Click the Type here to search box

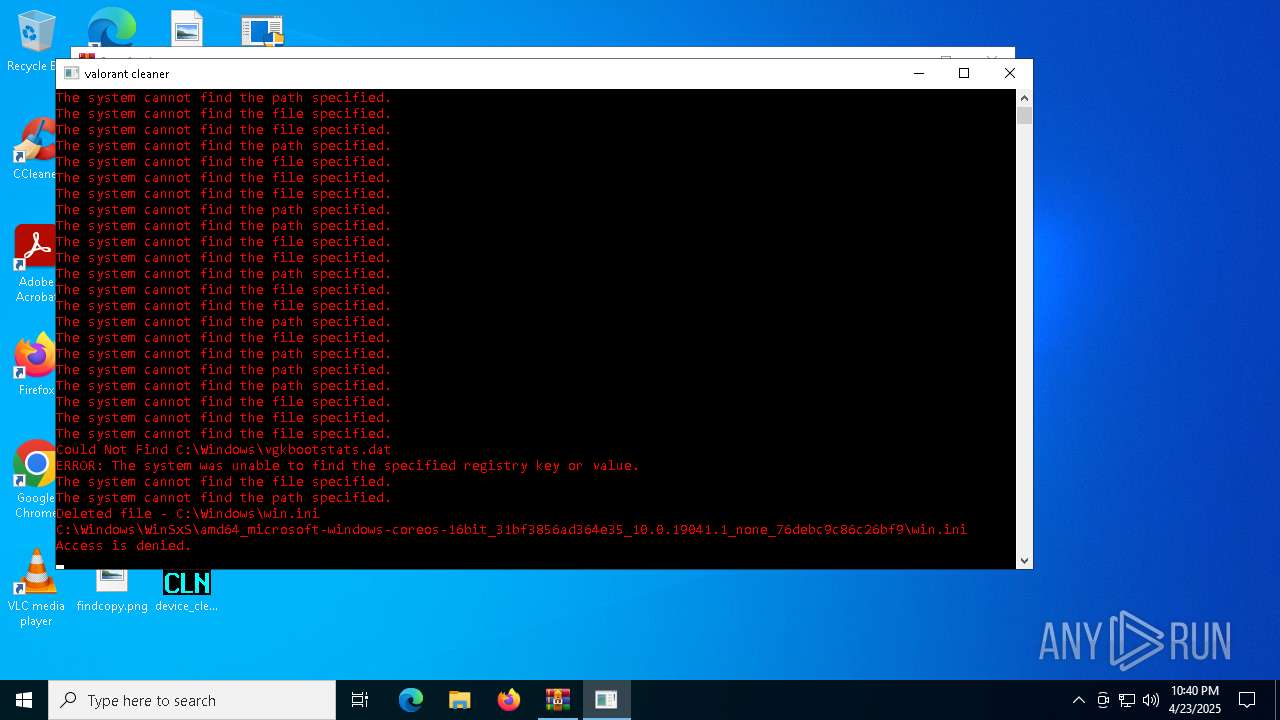(x=192, y=700)
